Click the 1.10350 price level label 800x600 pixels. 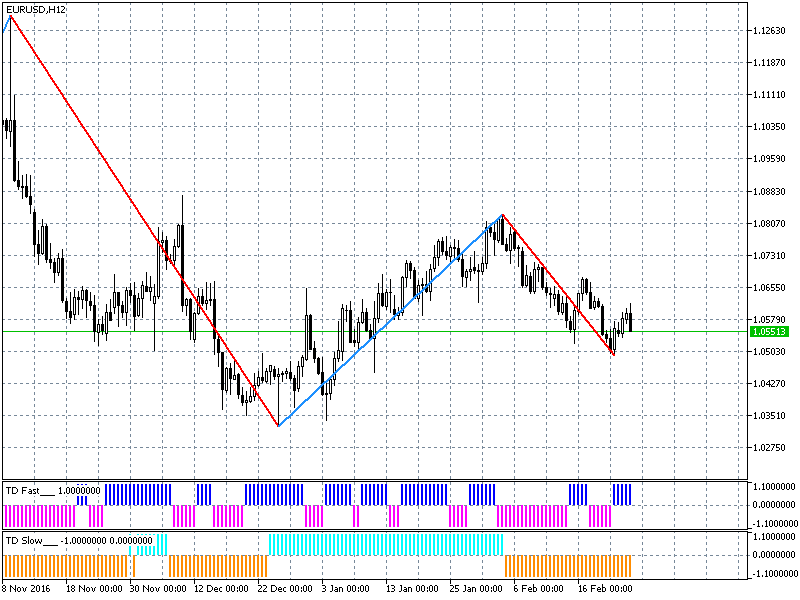click(x=769, y=127)
